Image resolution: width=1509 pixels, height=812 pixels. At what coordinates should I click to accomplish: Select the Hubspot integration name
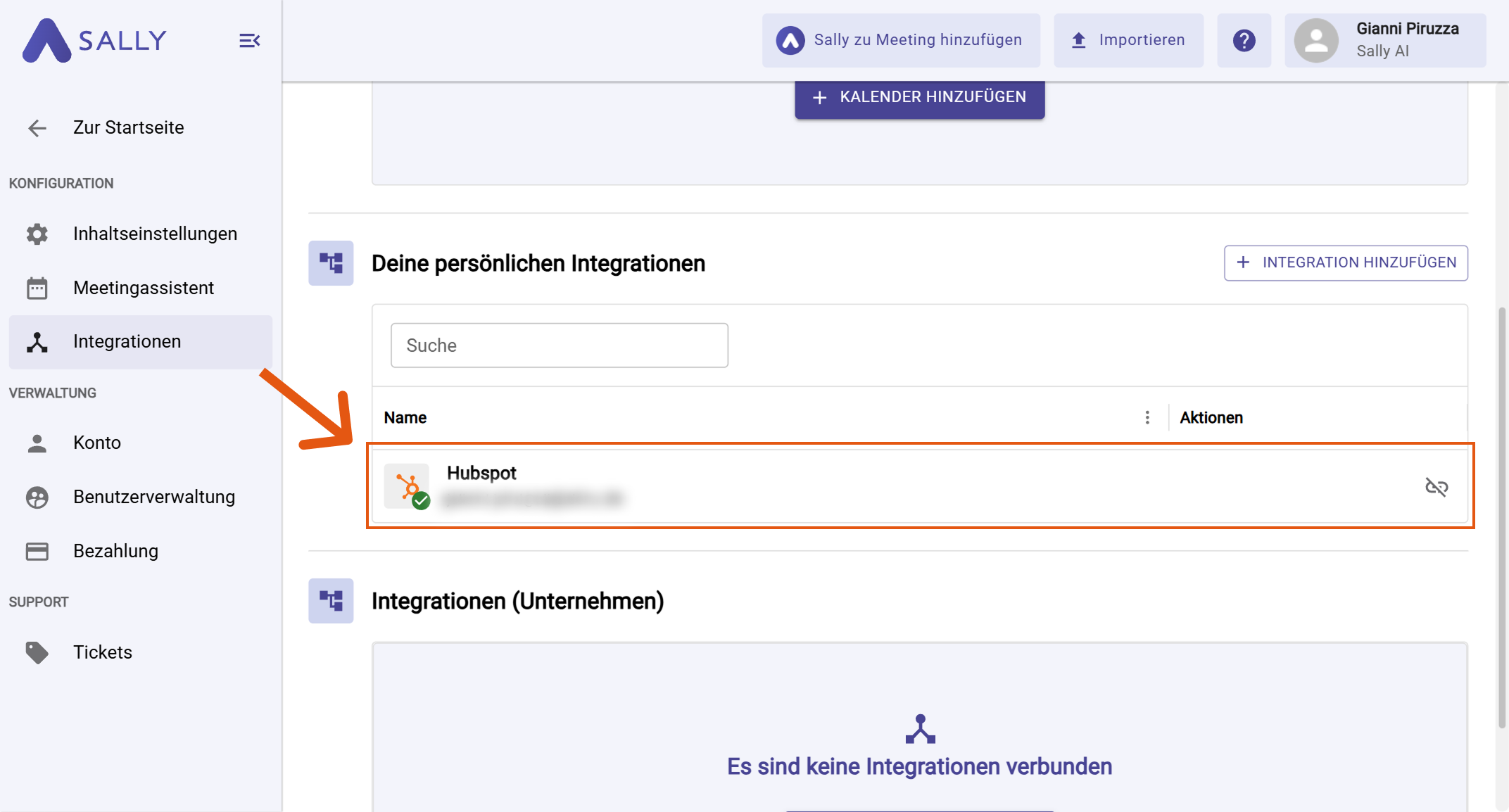coord(481,474)
